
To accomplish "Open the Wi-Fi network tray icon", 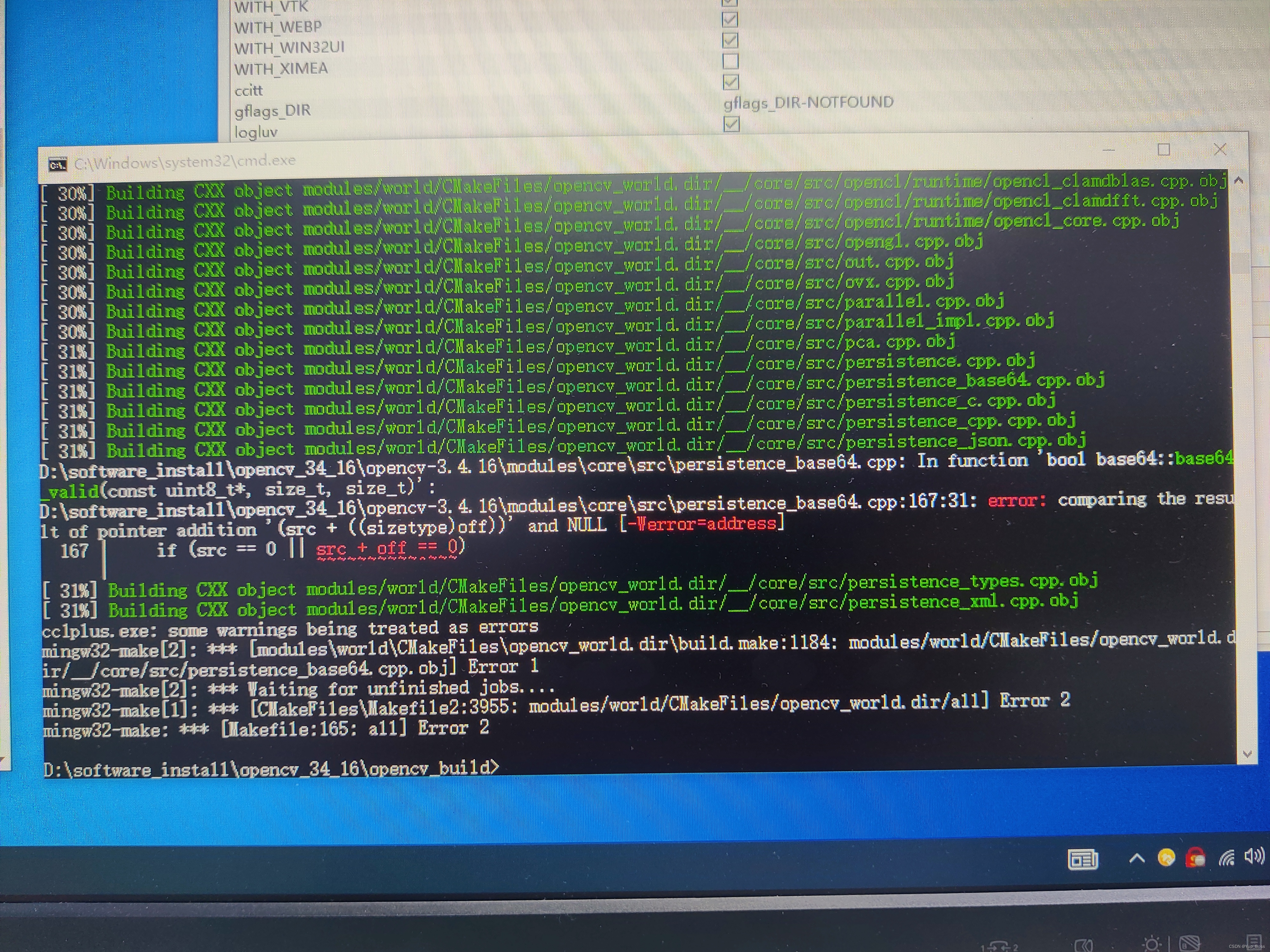I will [x=1227, y=858].
